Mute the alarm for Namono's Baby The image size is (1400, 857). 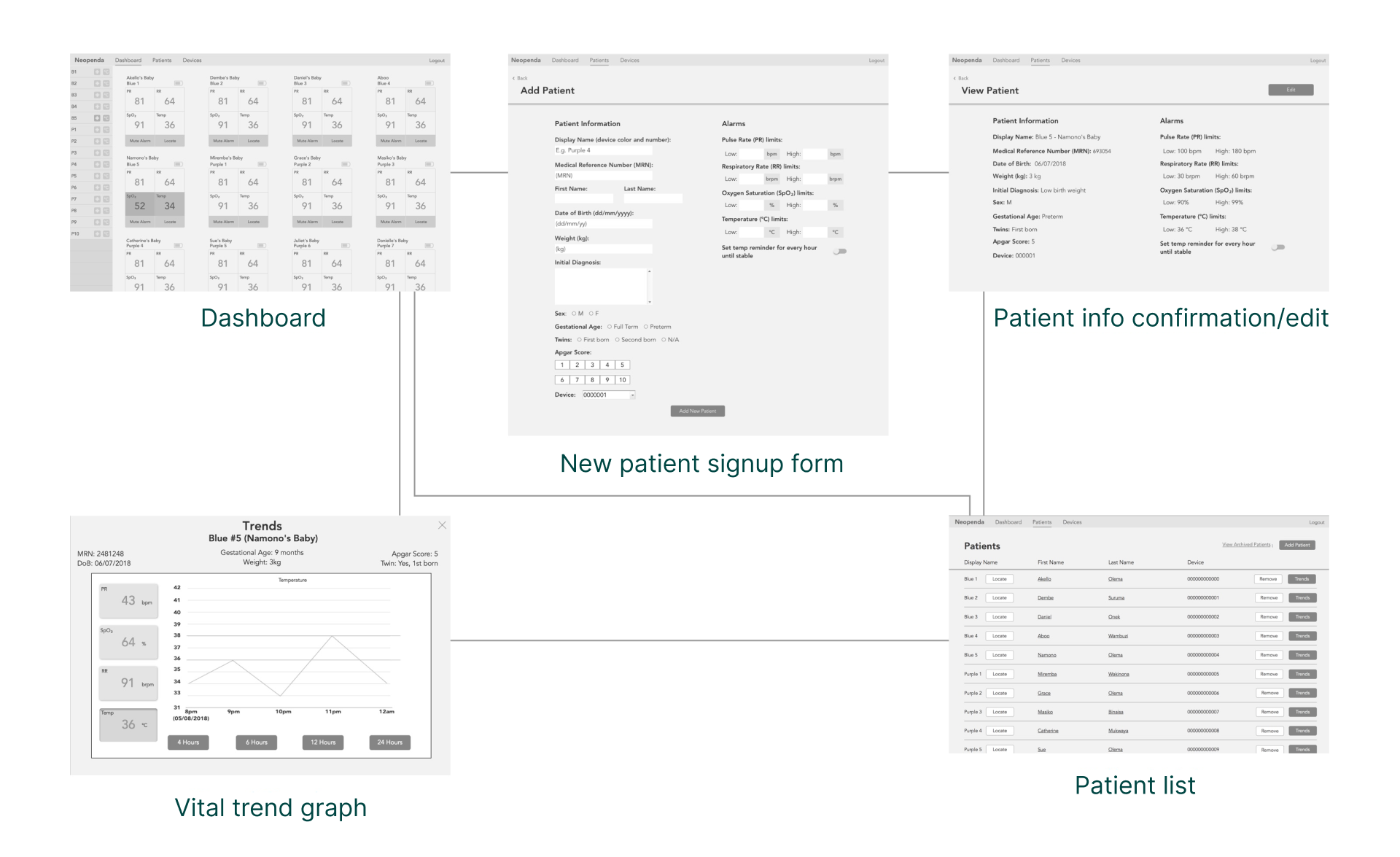140,222
